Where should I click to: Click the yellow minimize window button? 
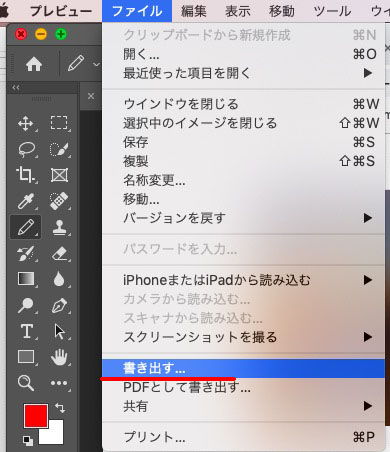[41, 34]
